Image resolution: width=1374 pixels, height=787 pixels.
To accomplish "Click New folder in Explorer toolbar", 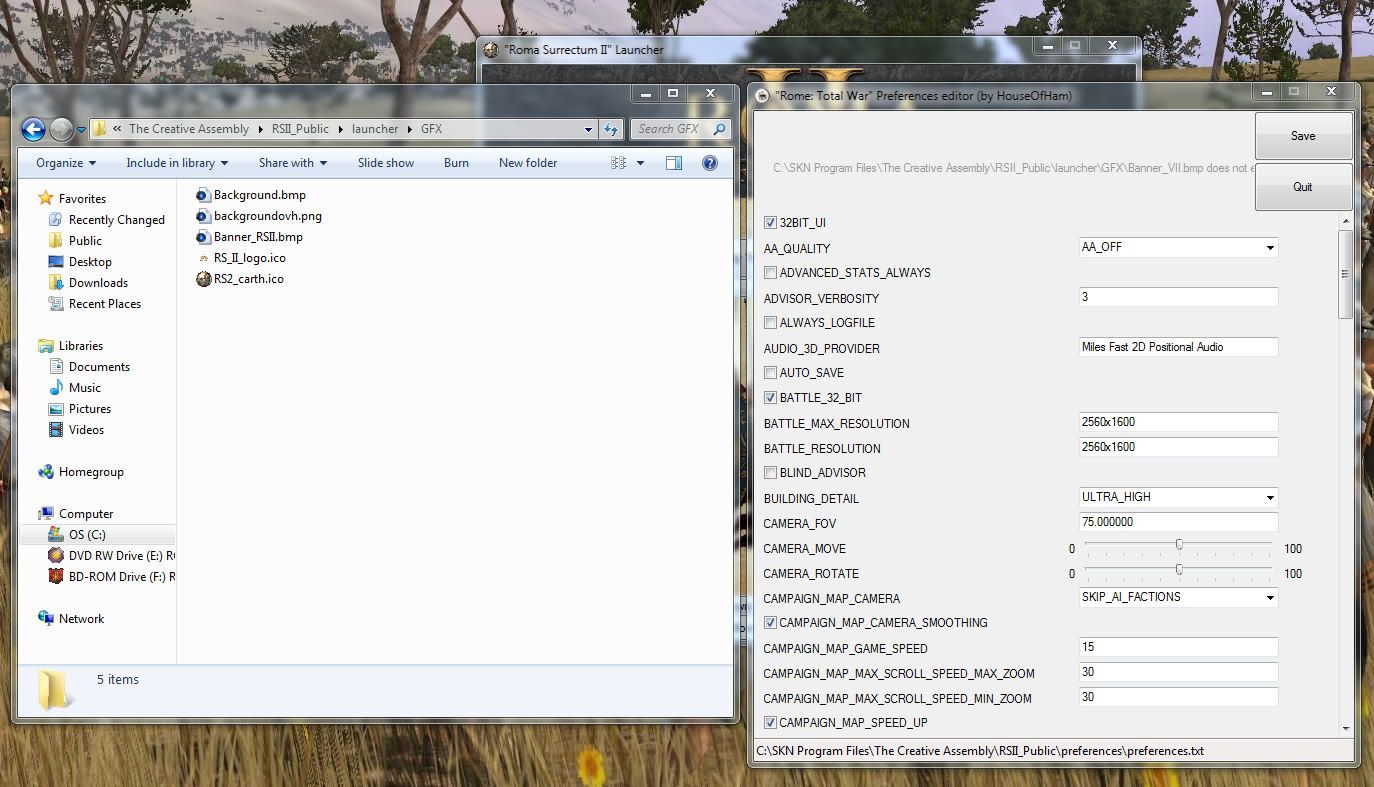I will coord(528,163).
